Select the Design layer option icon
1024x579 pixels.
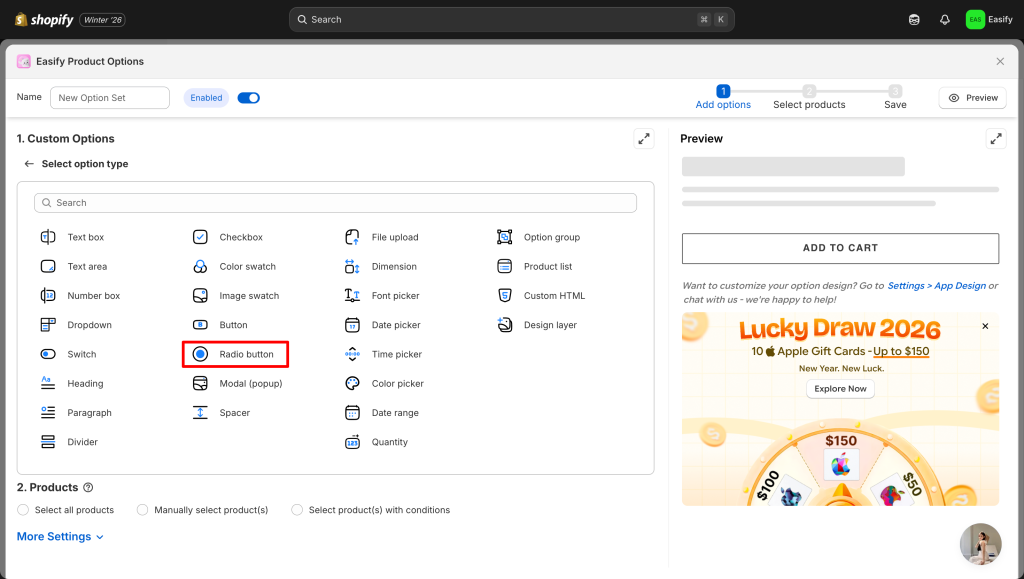coord(504,325)
